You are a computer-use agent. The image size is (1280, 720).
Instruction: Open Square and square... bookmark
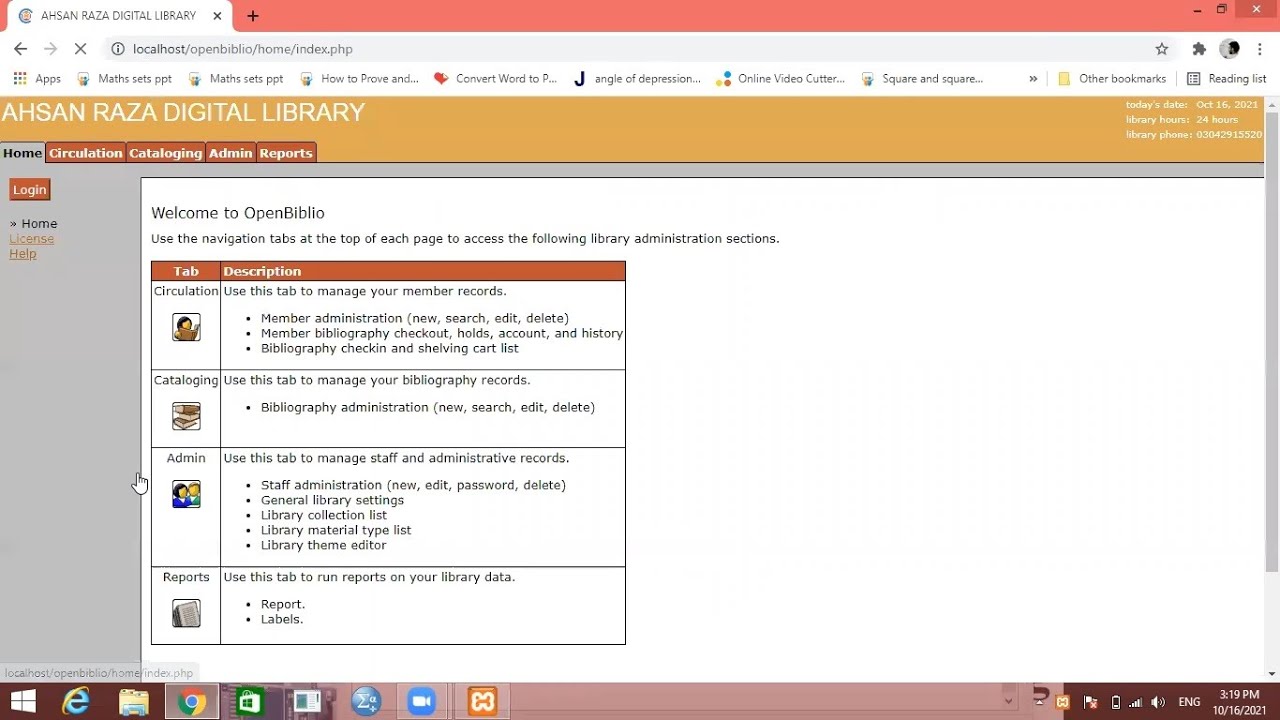pos(921,78)
